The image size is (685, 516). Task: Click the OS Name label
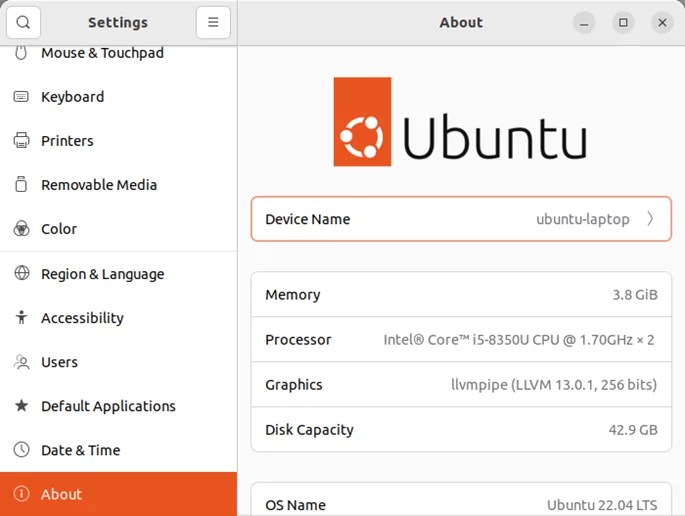pyautogui.click(x=295, y=505)
